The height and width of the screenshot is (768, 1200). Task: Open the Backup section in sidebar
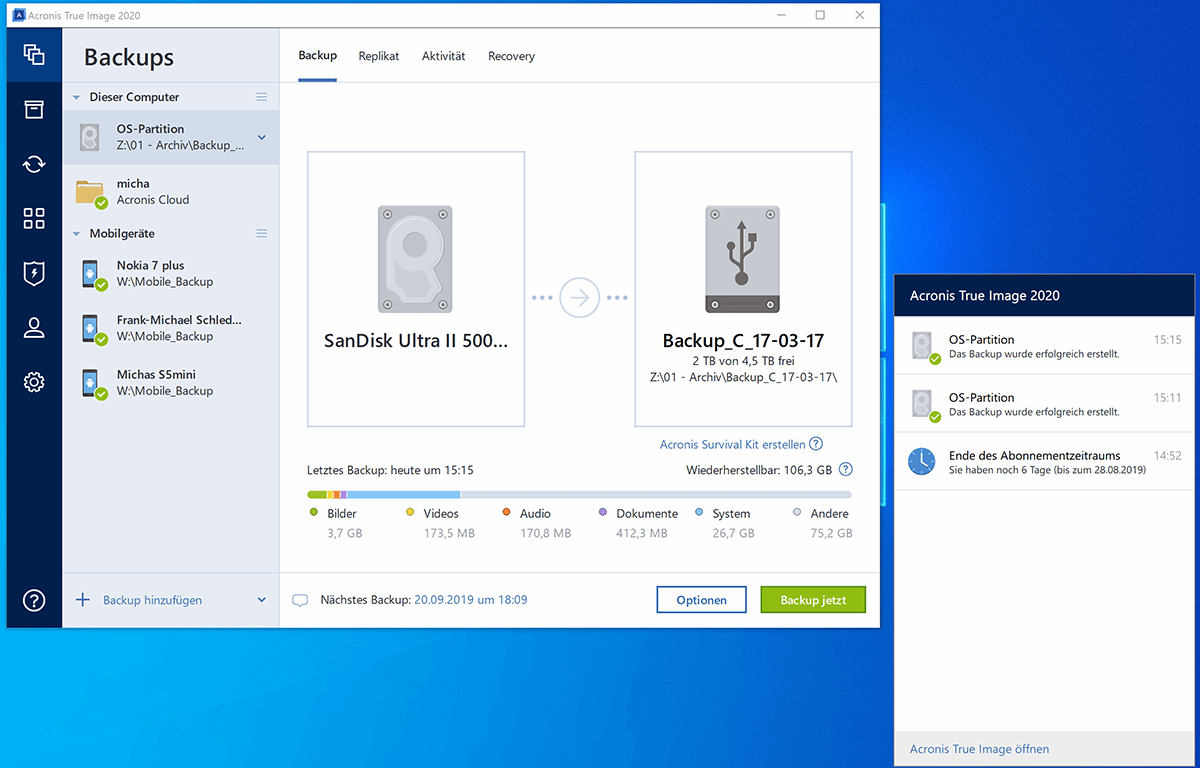[34, 55]
